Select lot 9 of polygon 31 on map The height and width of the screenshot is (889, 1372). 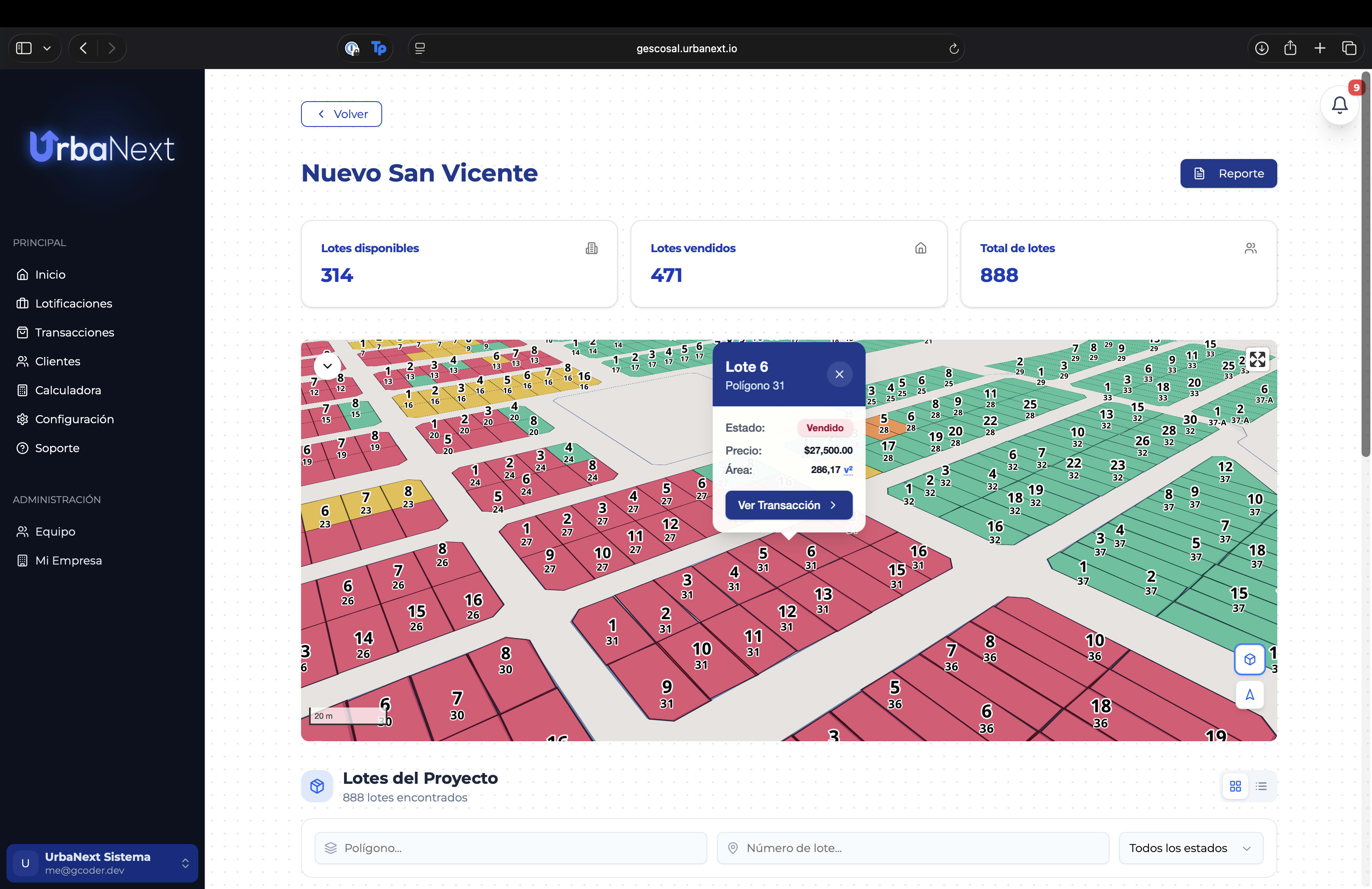(x=666, y=692)
